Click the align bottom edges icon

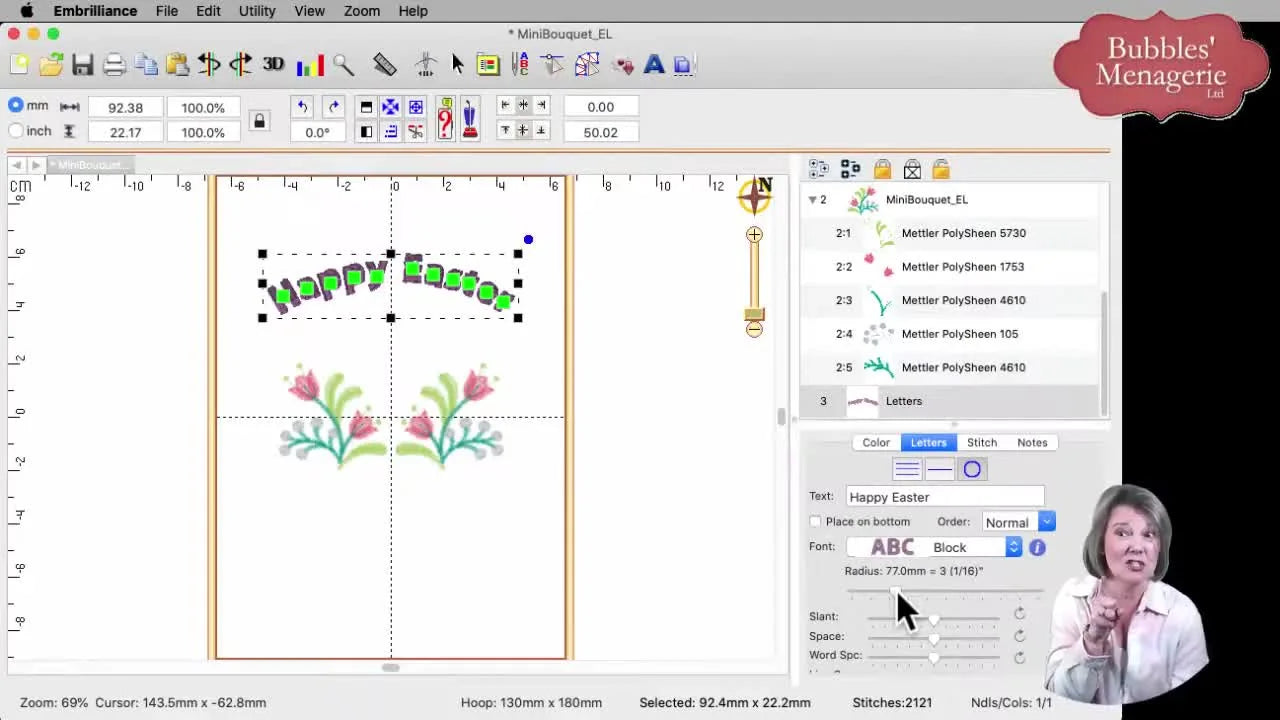pos(541,131)
